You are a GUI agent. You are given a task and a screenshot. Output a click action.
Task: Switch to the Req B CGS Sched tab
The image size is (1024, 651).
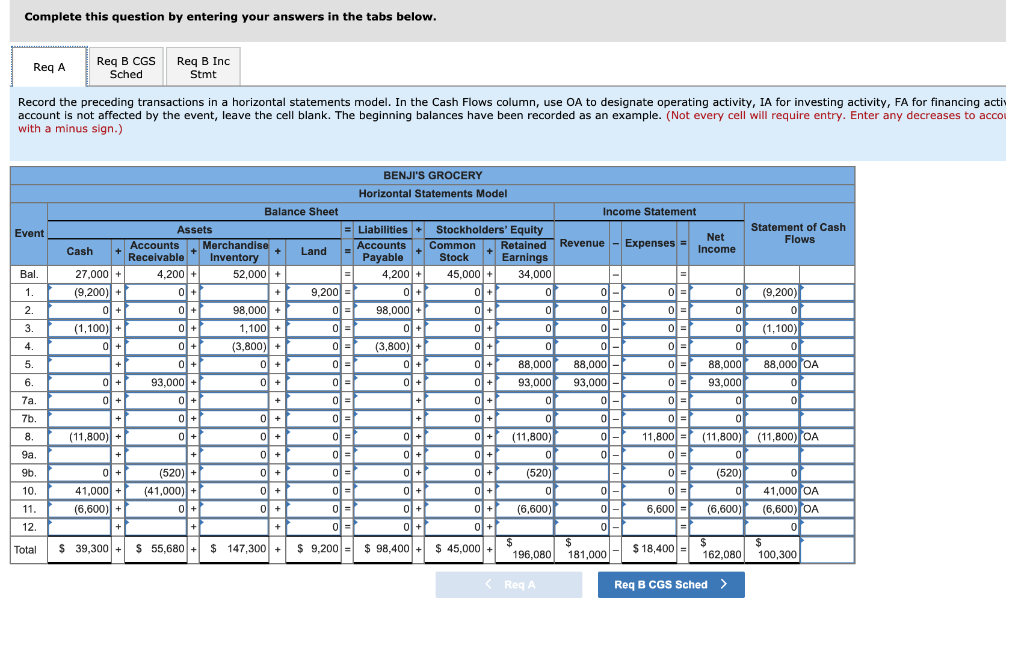(126, 67)
